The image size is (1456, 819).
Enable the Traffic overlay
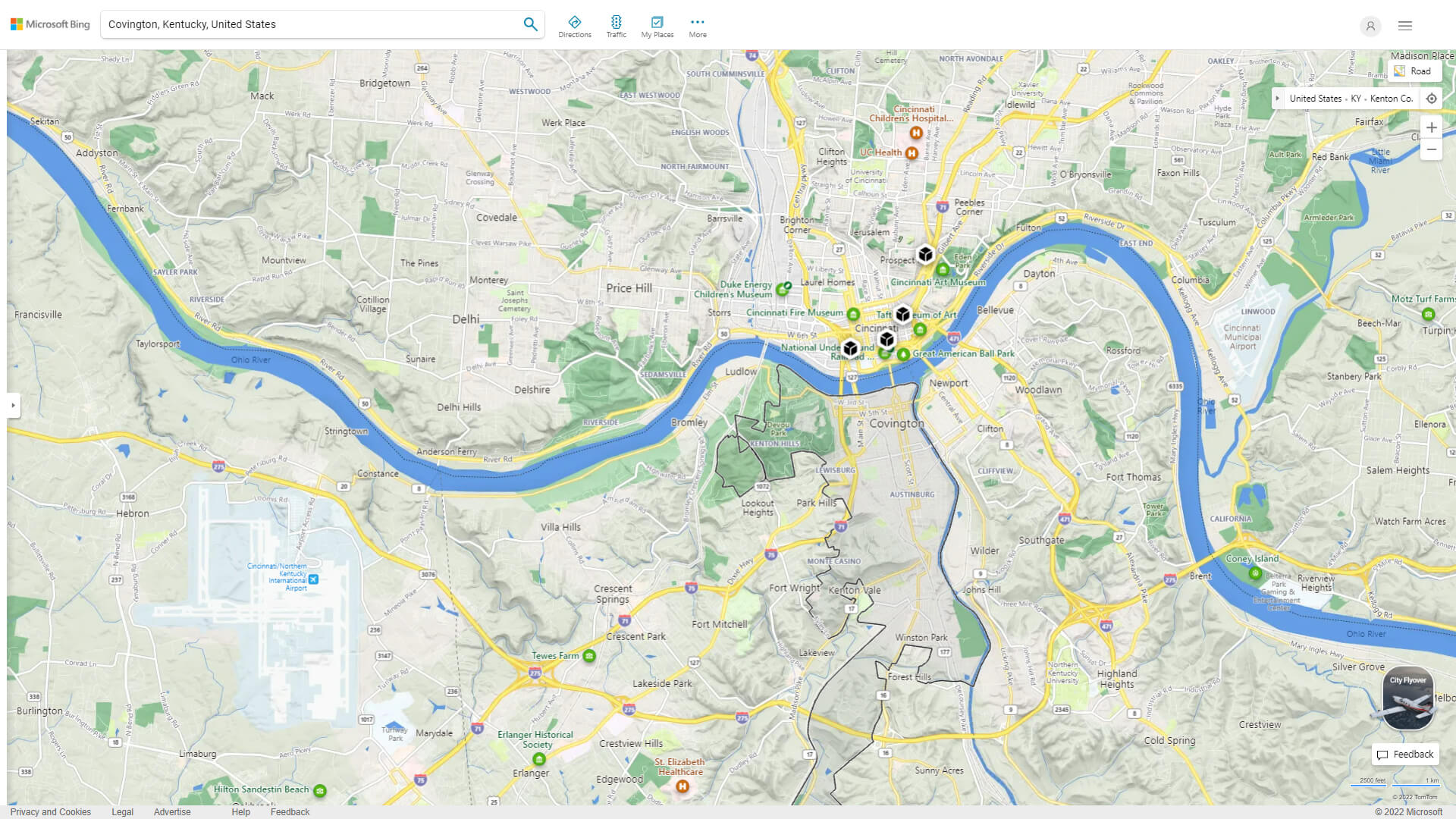point(617,25)
